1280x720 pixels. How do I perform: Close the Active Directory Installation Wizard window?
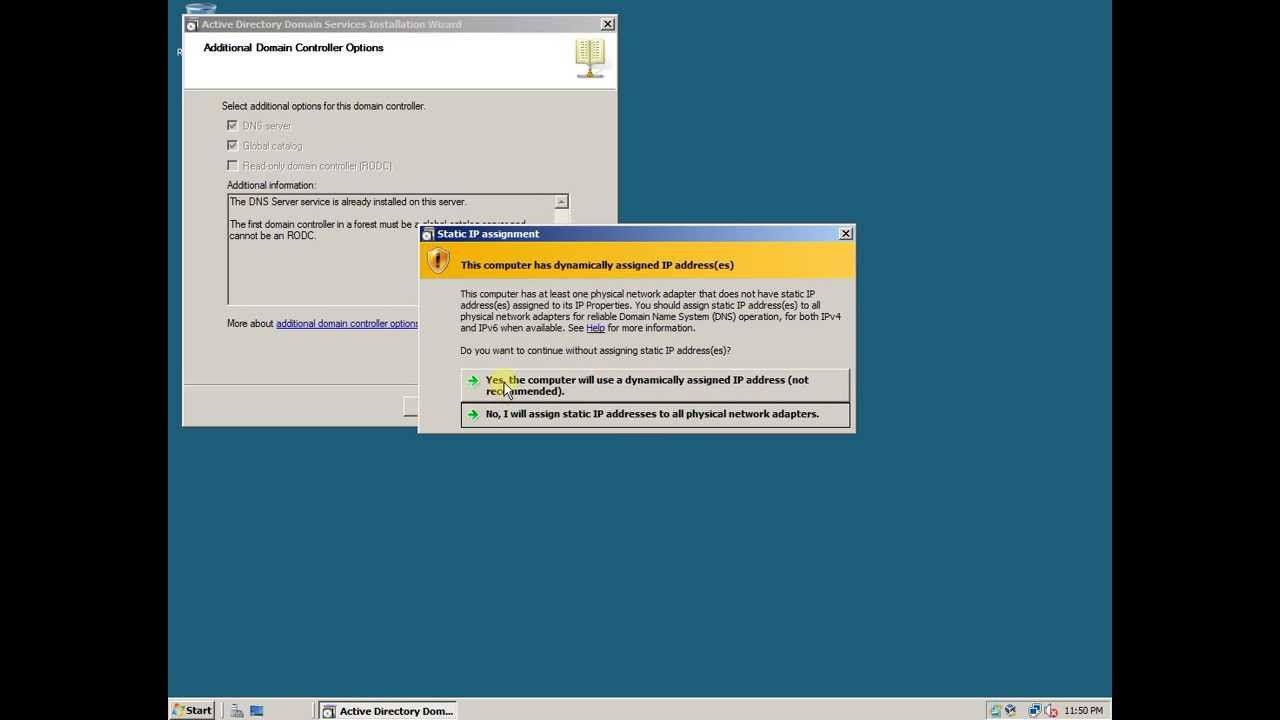607,24
